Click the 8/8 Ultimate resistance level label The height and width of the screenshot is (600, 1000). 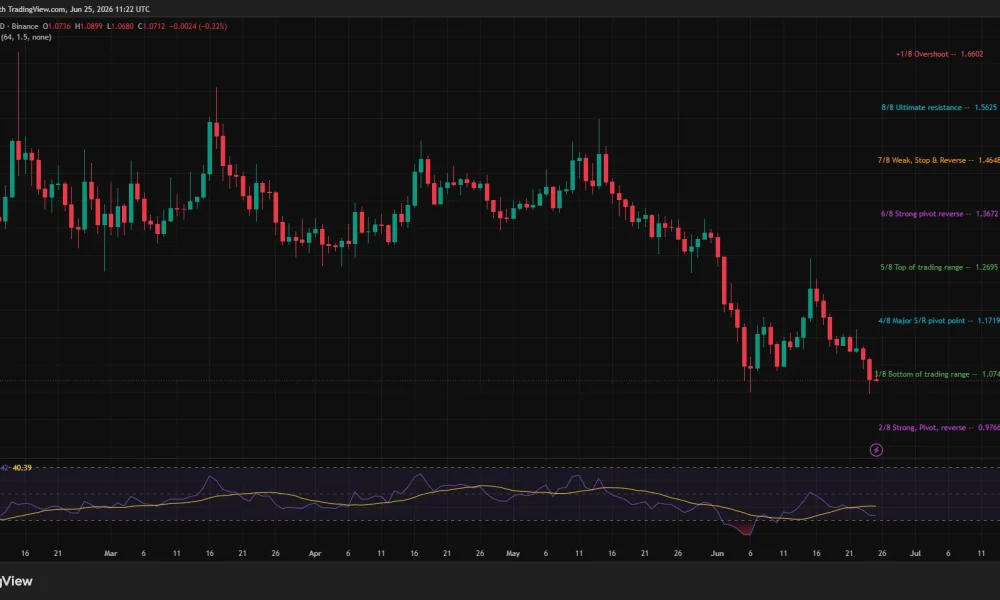939,107
